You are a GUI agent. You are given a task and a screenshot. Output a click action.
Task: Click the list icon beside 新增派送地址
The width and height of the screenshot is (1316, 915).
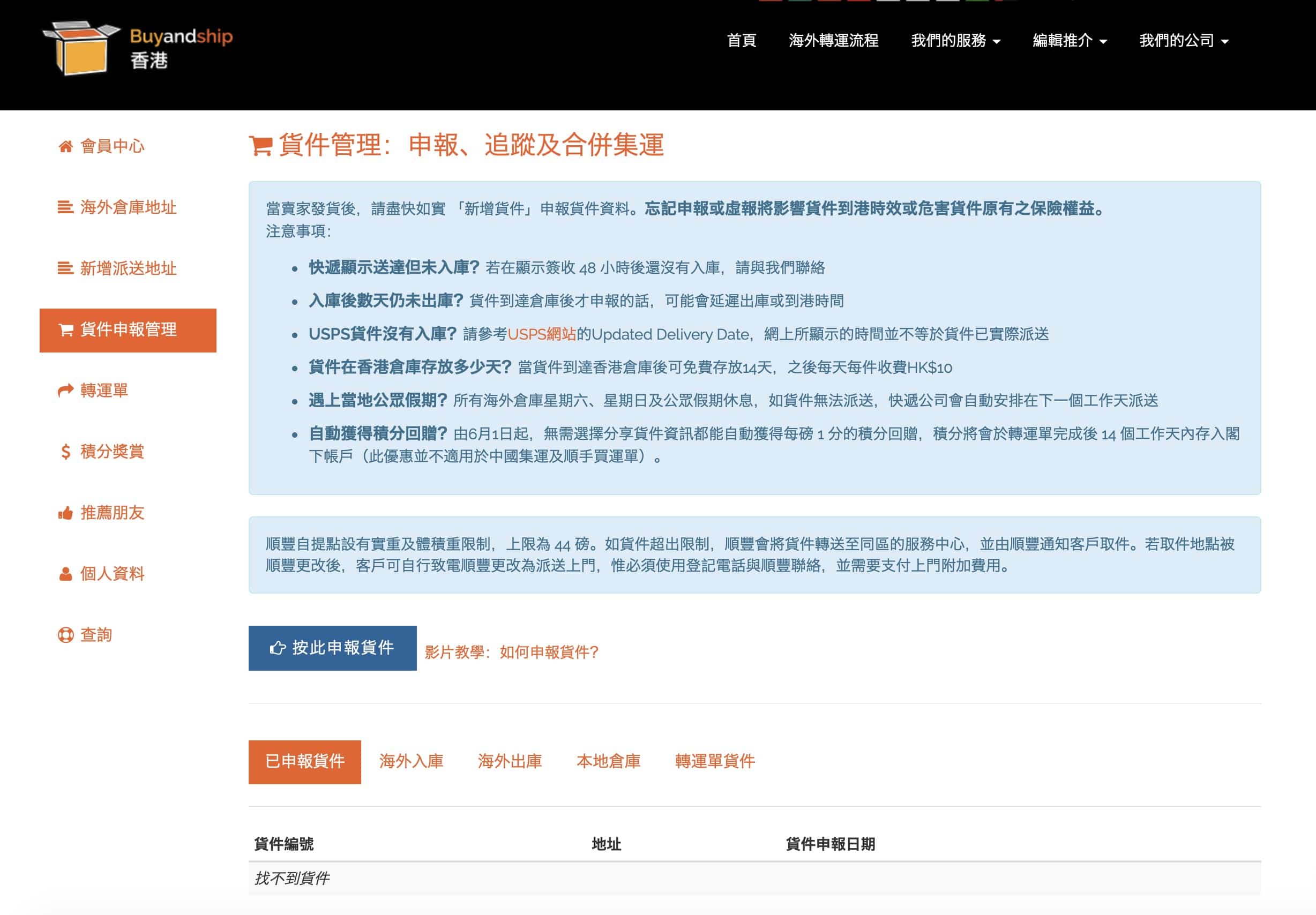pos(65,269)
